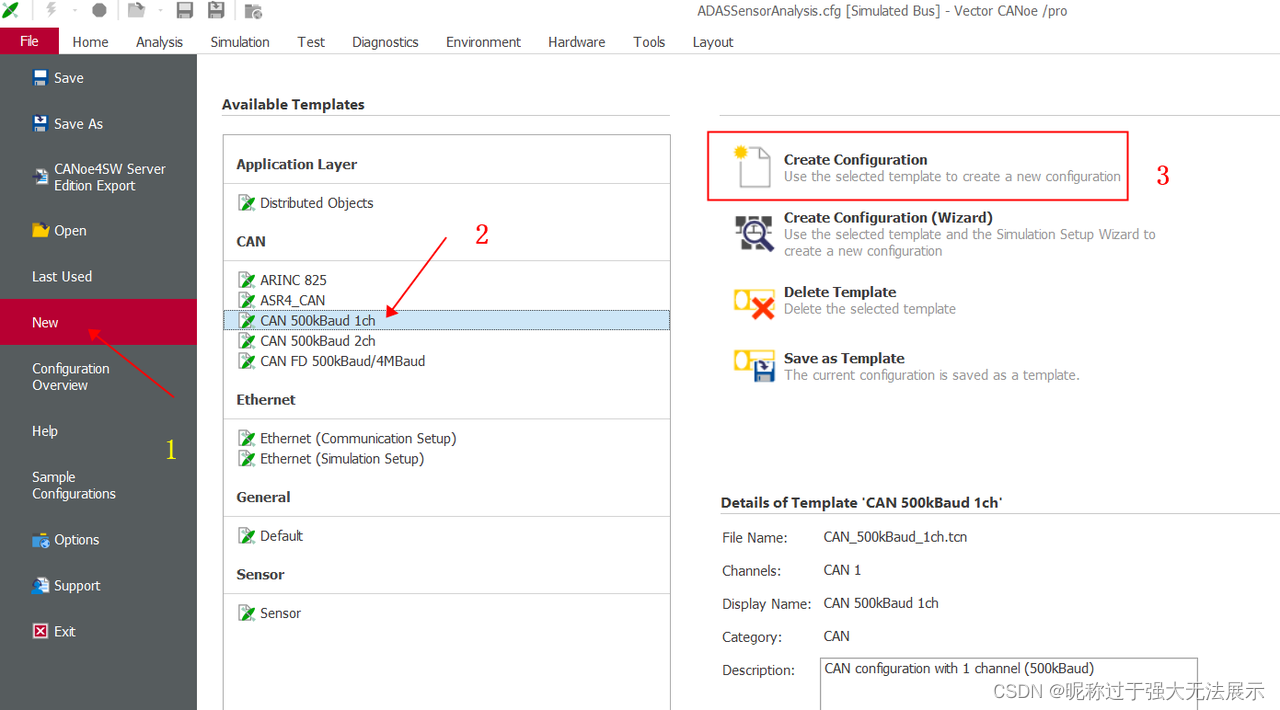Click the Sensor template icon

(x=247, y=613)
